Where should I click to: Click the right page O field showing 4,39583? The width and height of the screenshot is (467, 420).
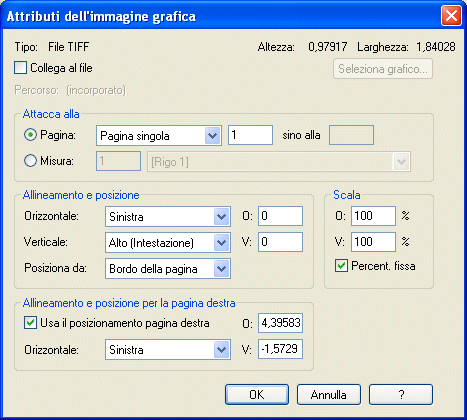tap(280, 323)
